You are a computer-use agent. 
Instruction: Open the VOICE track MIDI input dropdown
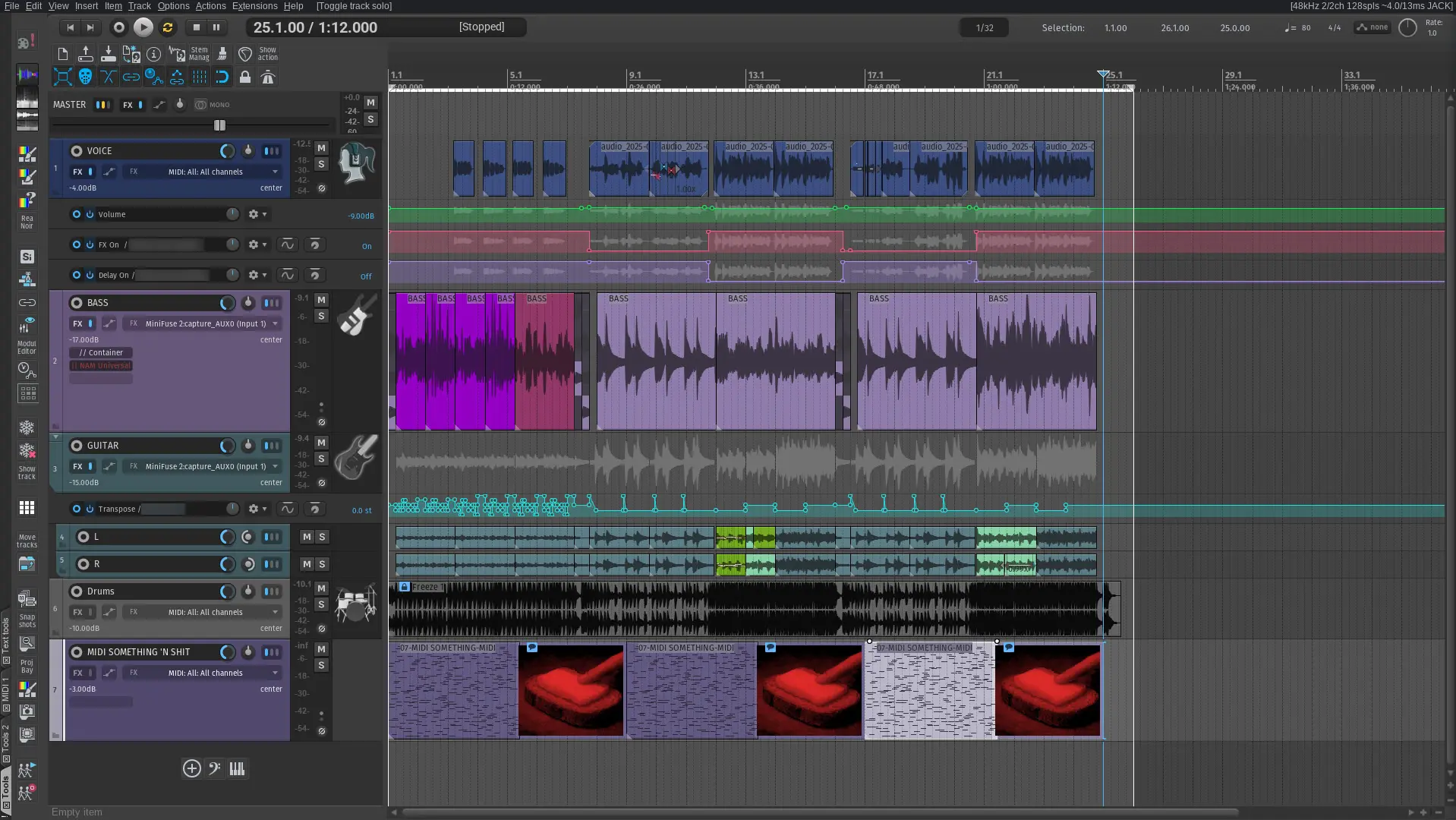point(275,172)
